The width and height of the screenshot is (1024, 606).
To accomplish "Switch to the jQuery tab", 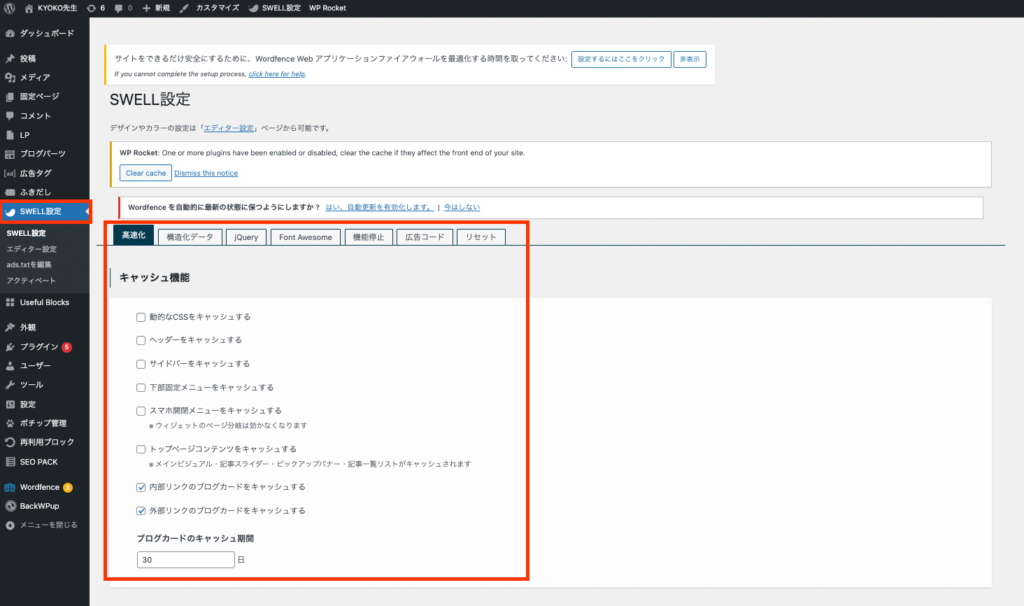I will (246, 237).
